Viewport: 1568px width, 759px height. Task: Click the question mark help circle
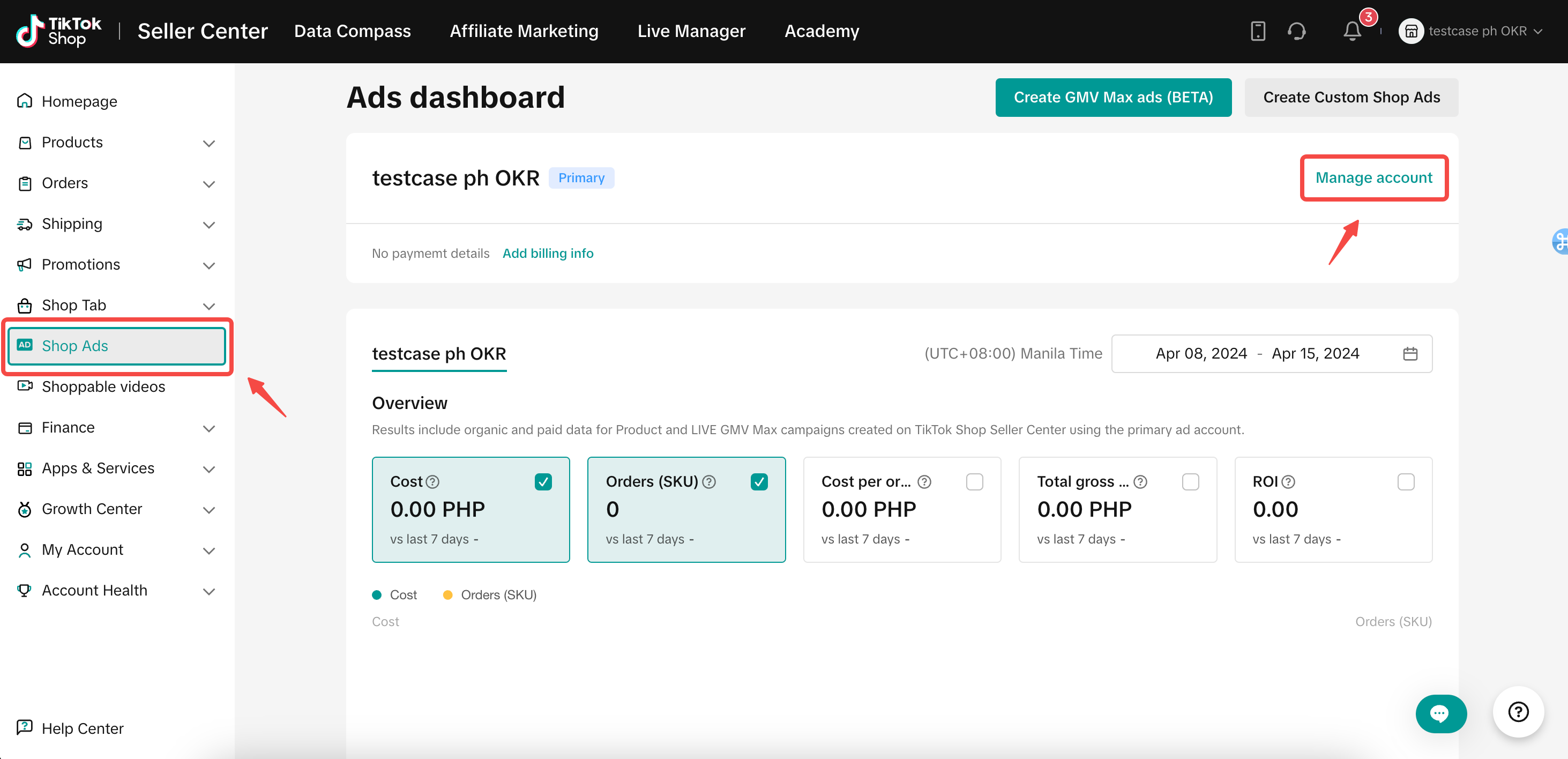point(1518,711)
